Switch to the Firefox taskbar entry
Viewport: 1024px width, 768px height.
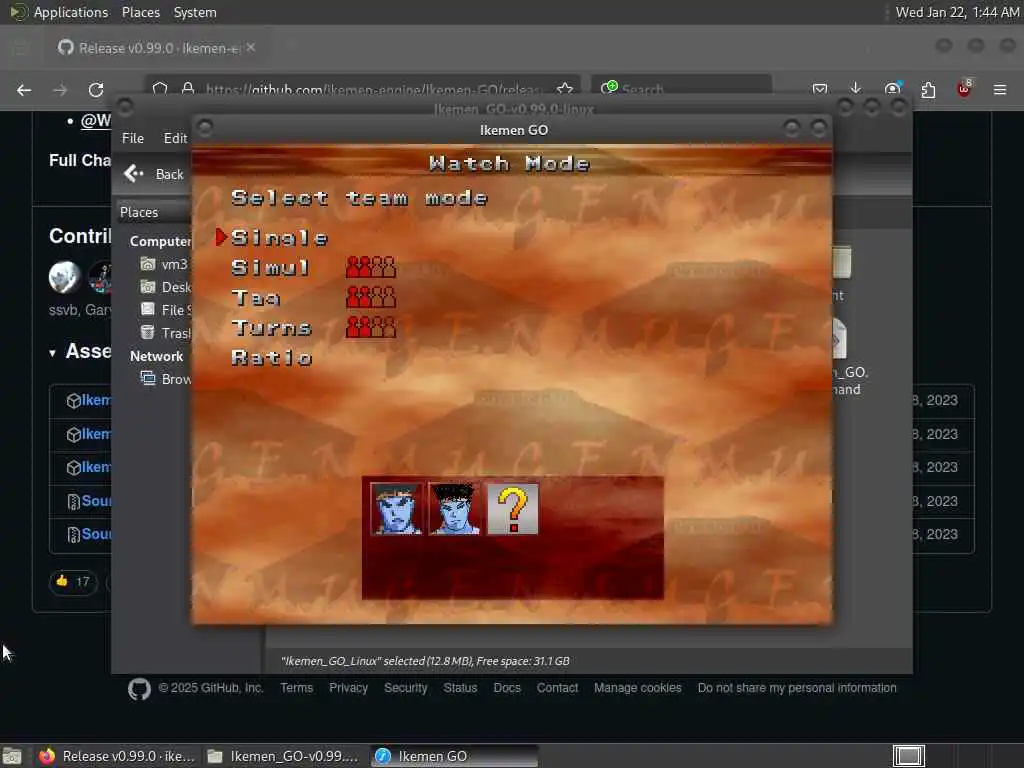[116, 756]
